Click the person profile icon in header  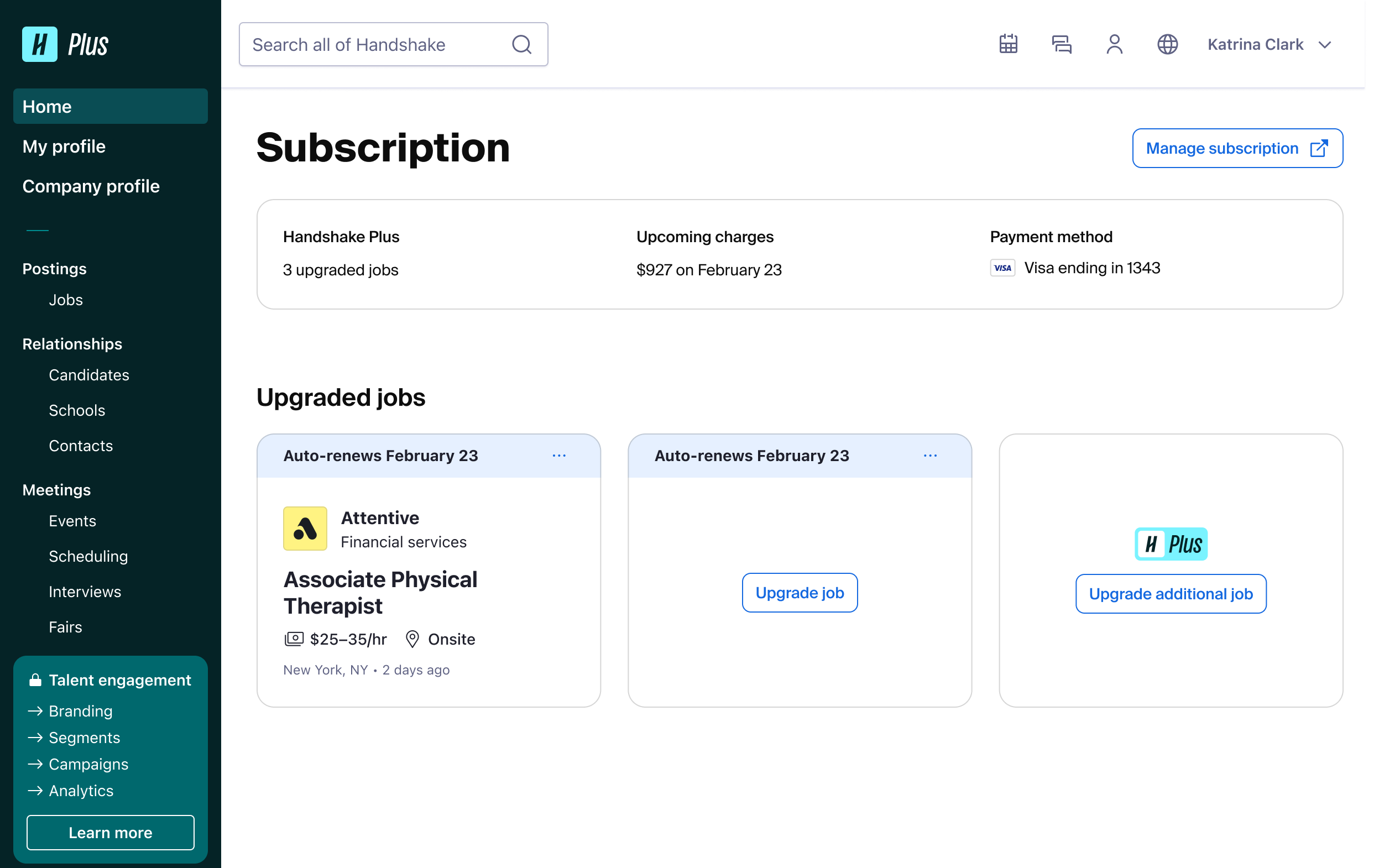coord(1115,44)
